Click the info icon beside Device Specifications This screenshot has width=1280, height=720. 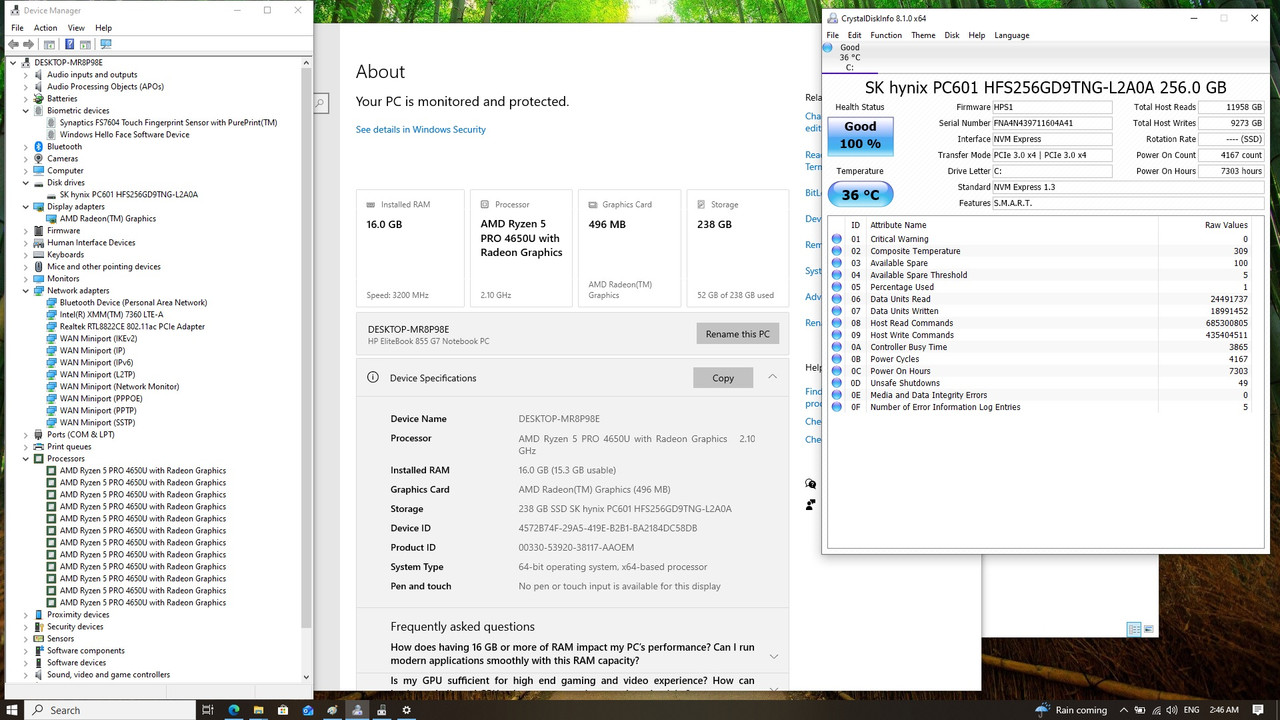click(373, 378)
